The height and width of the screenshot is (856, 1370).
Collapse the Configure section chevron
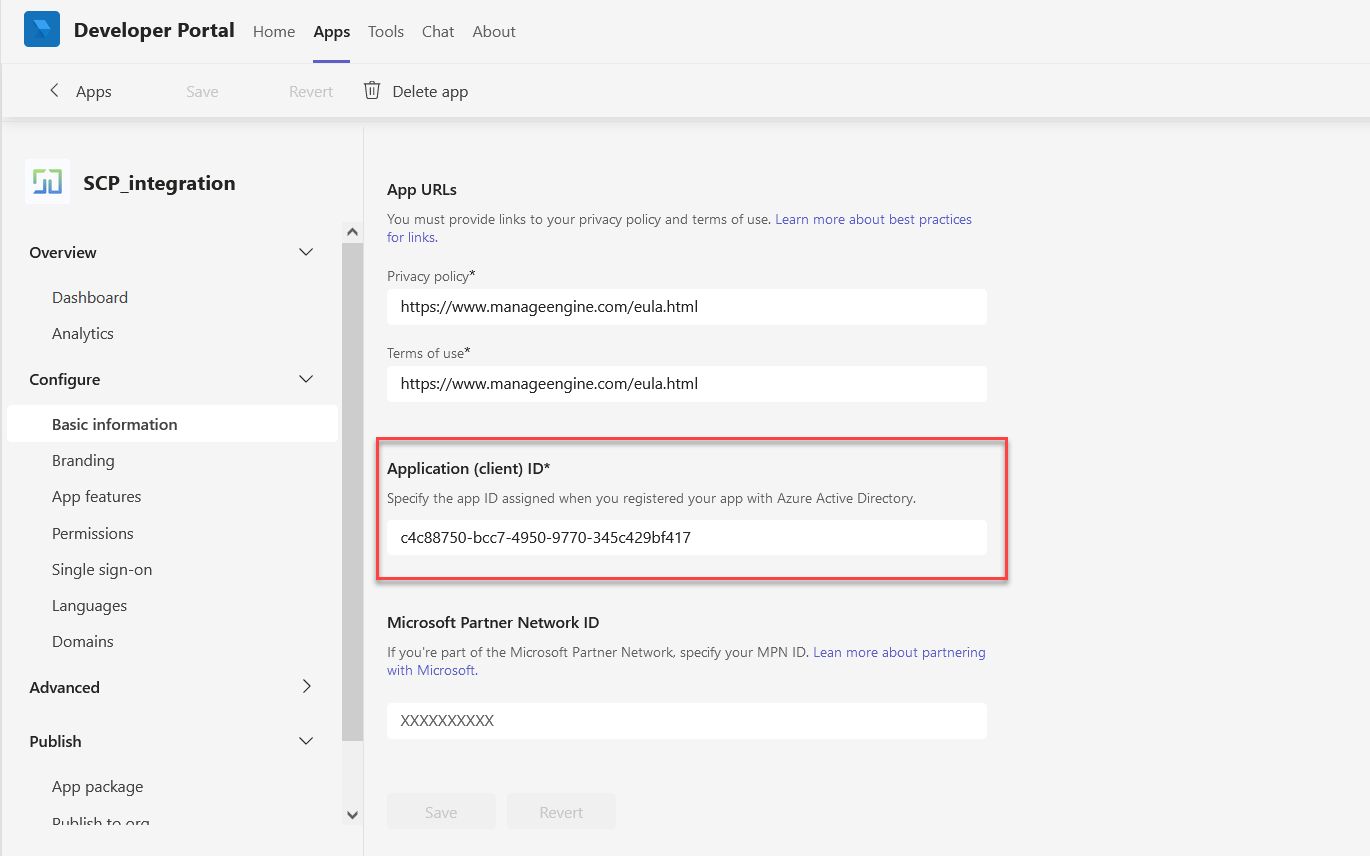(x=306, y=379)
